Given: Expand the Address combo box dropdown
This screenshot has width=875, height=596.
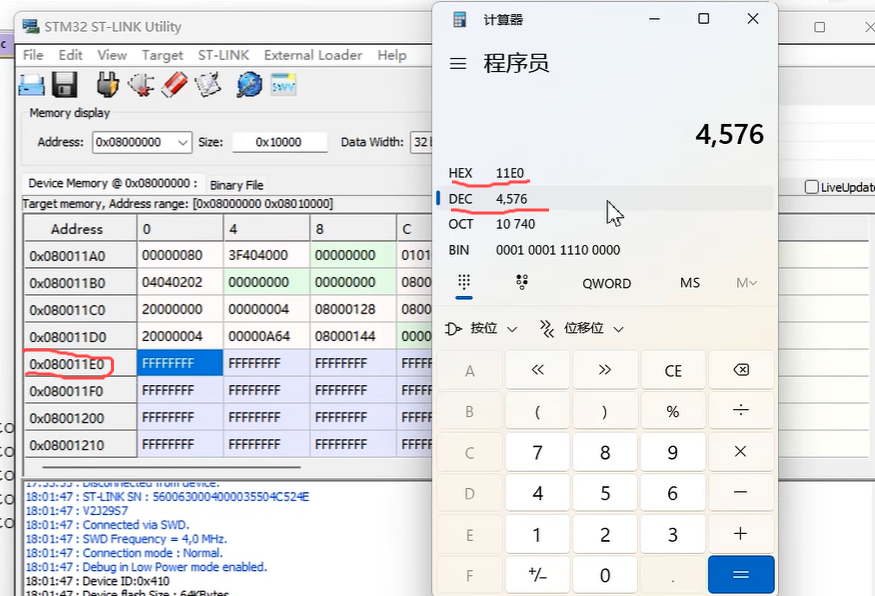Looking at the screenshot, I should pyautogui.click(x=182, y=142).
